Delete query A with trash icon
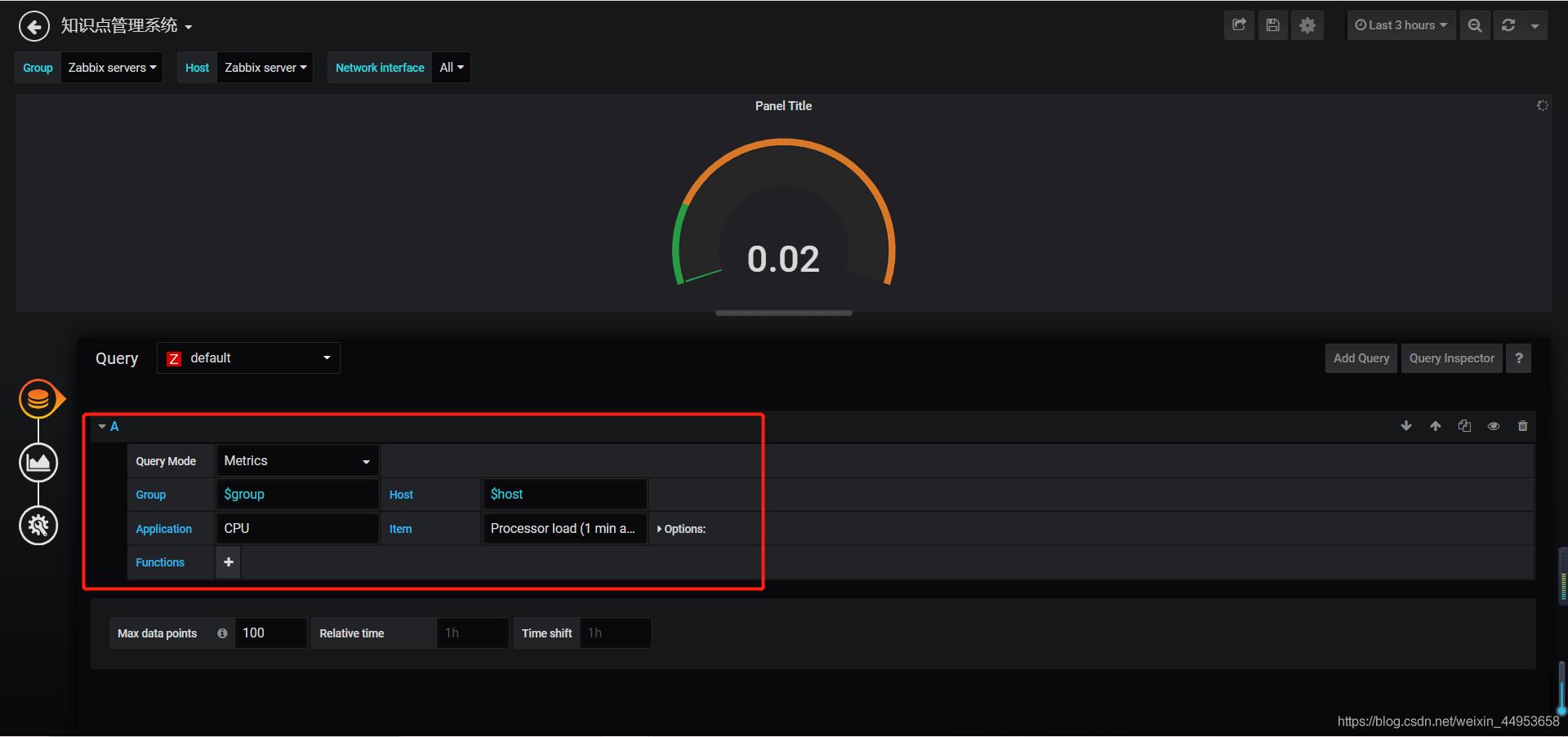Screen dimensions: 1568x737 click(x=1522, y=426)
